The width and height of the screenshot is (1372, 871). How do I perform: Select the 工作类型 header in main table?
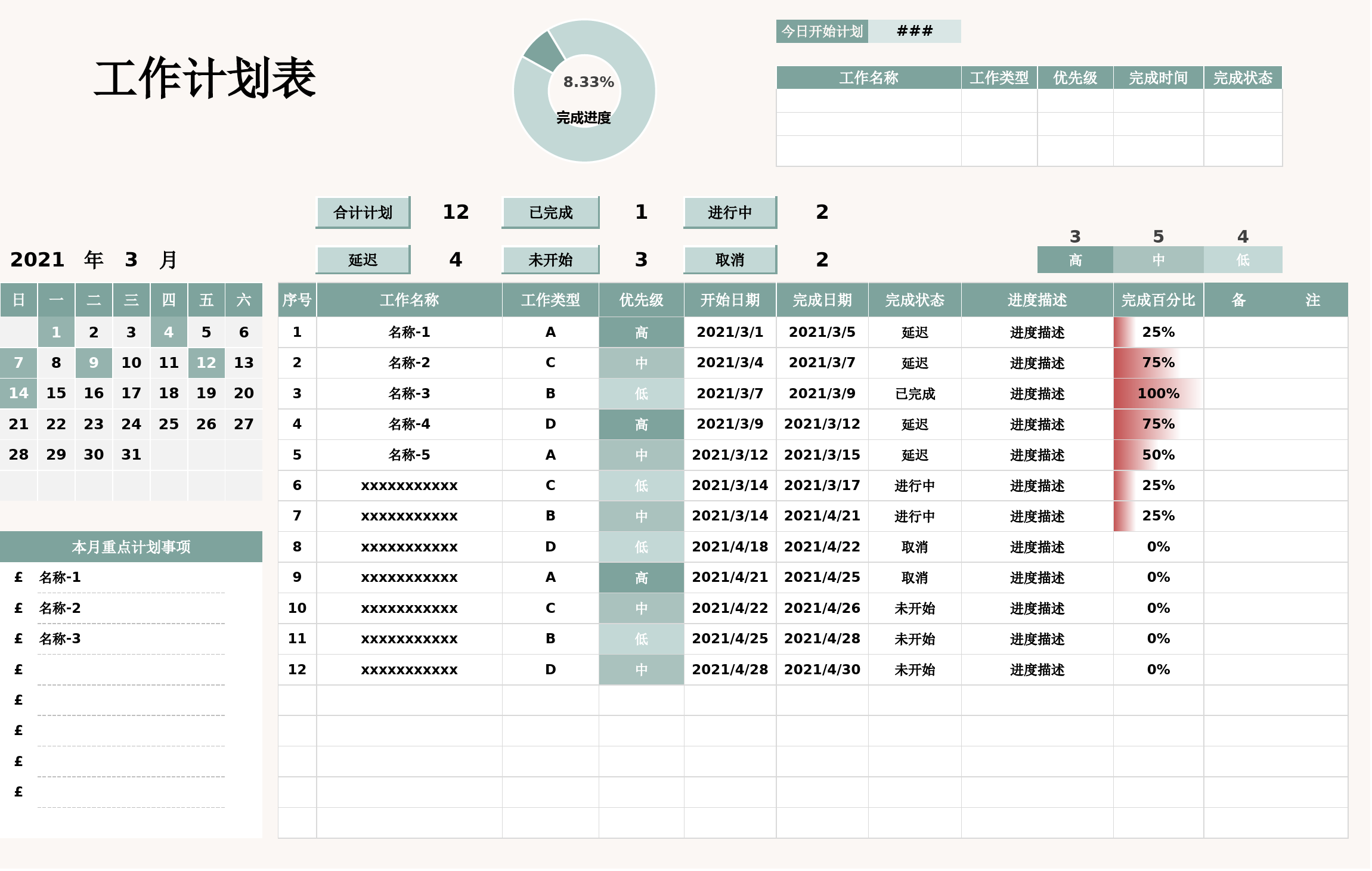[x=550, y=300]
